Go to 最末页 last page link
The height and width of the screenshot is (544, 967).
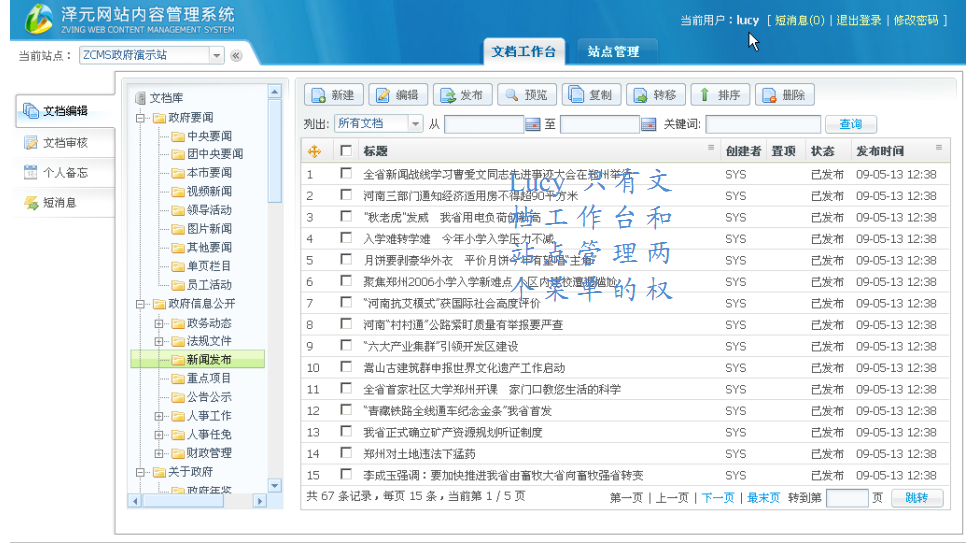pos(763,498)
